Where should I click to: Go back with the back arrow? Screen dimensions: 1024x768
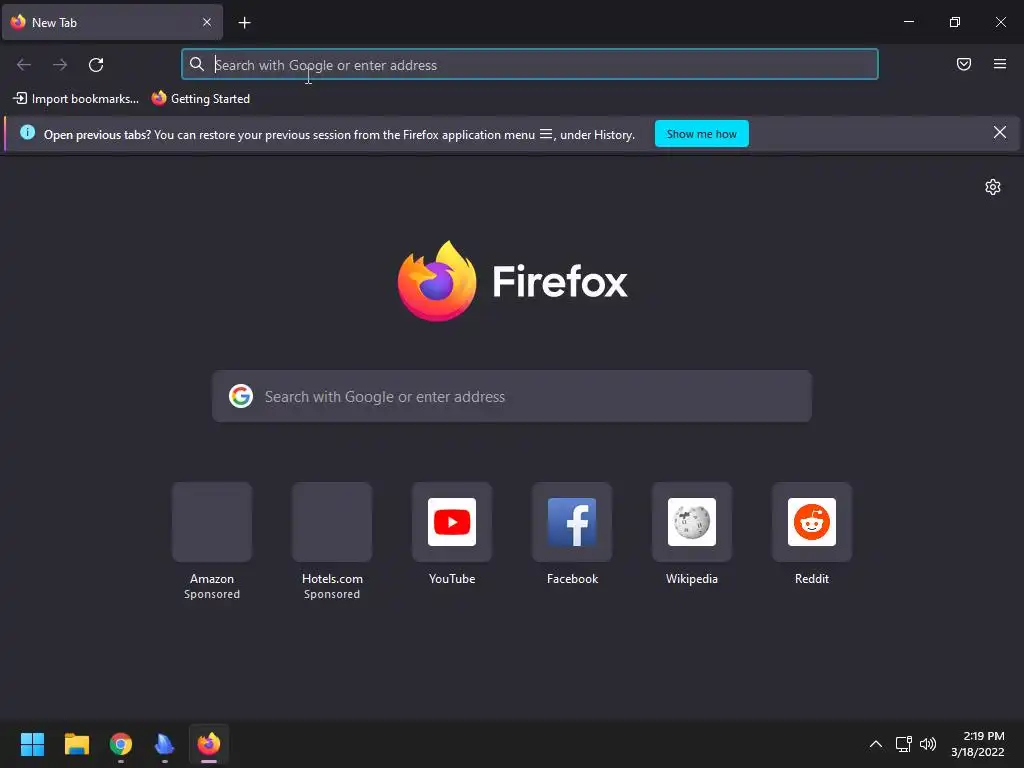coord(24,64)
